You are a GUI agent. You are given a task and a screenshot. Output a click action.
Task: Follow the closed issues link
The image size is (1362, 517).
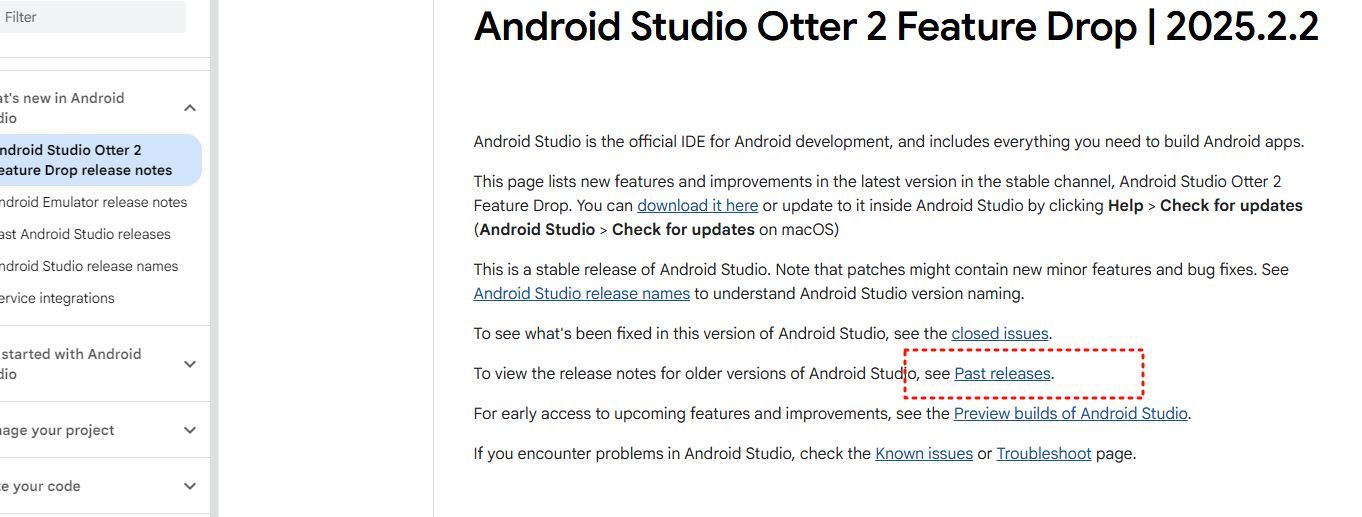(1000, 333)
